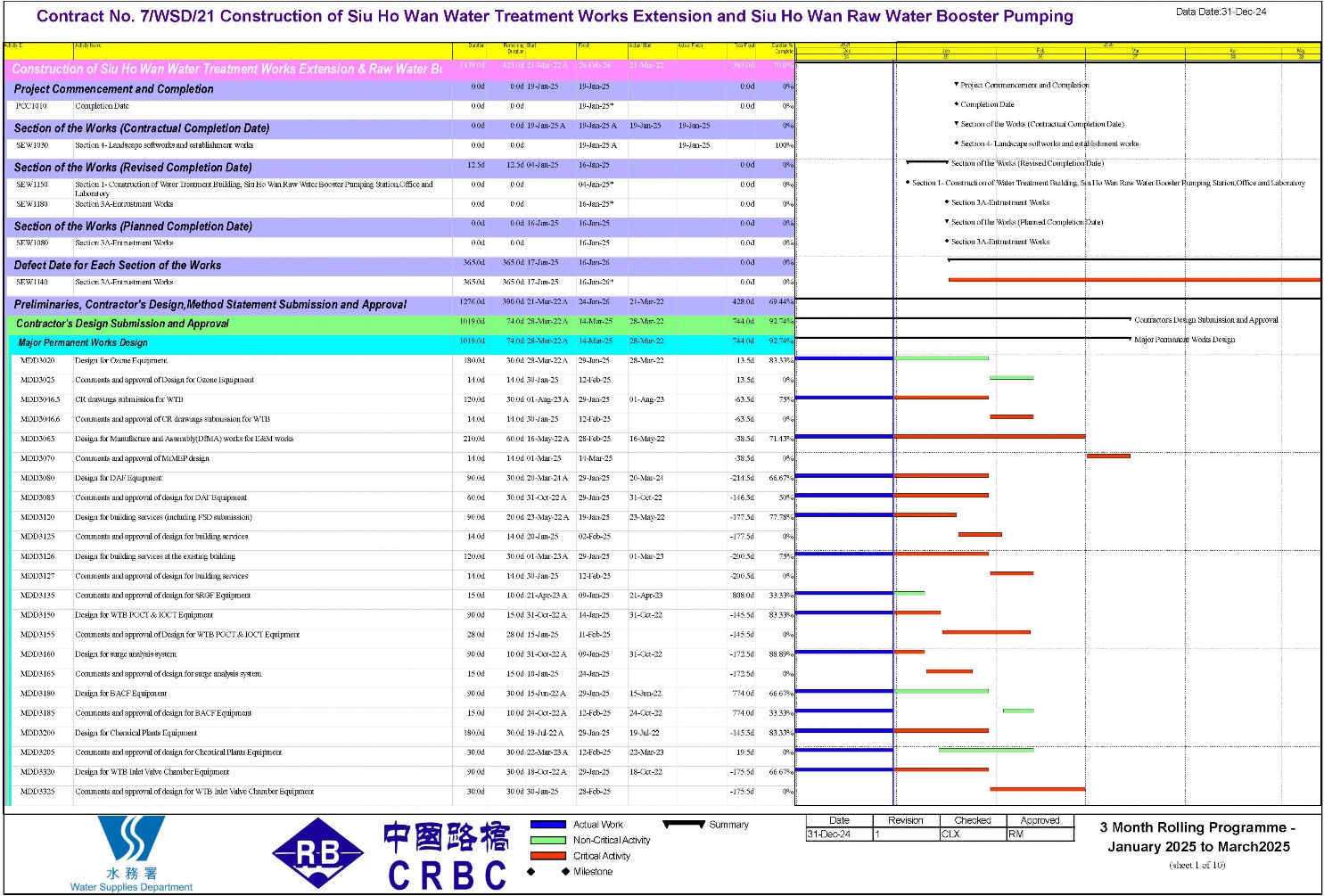The image size is (1324, 896).
Task: Click the blue RB diamond logo
Action: click(x=318, y=853)
